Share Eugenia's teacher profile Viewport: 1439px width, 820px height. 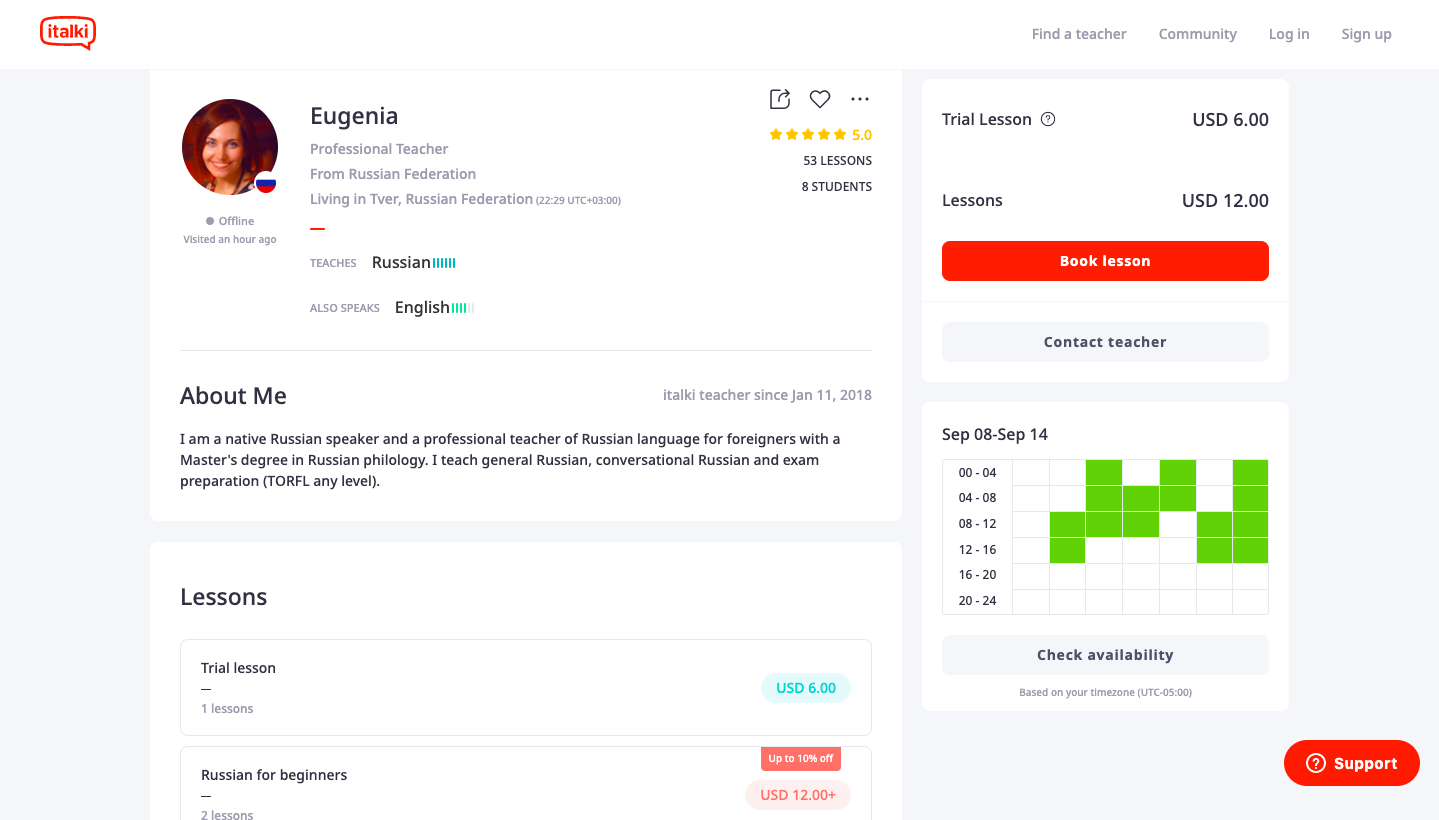click(780, 99)
